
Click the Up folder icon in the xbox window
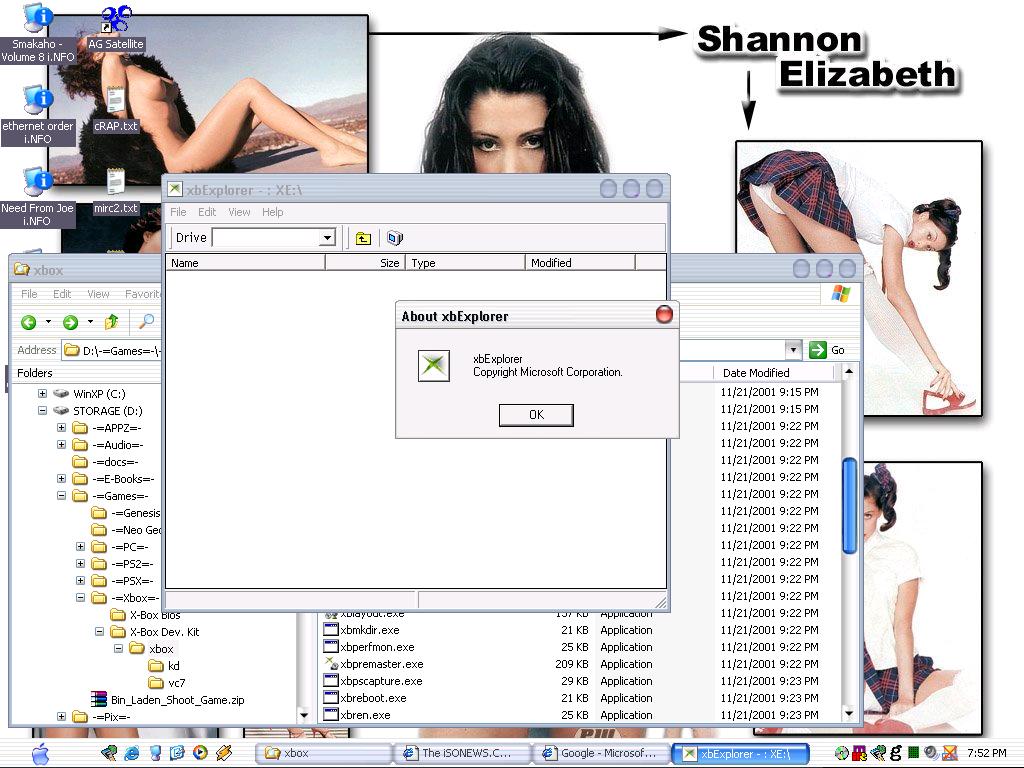[x=112, y=321]
